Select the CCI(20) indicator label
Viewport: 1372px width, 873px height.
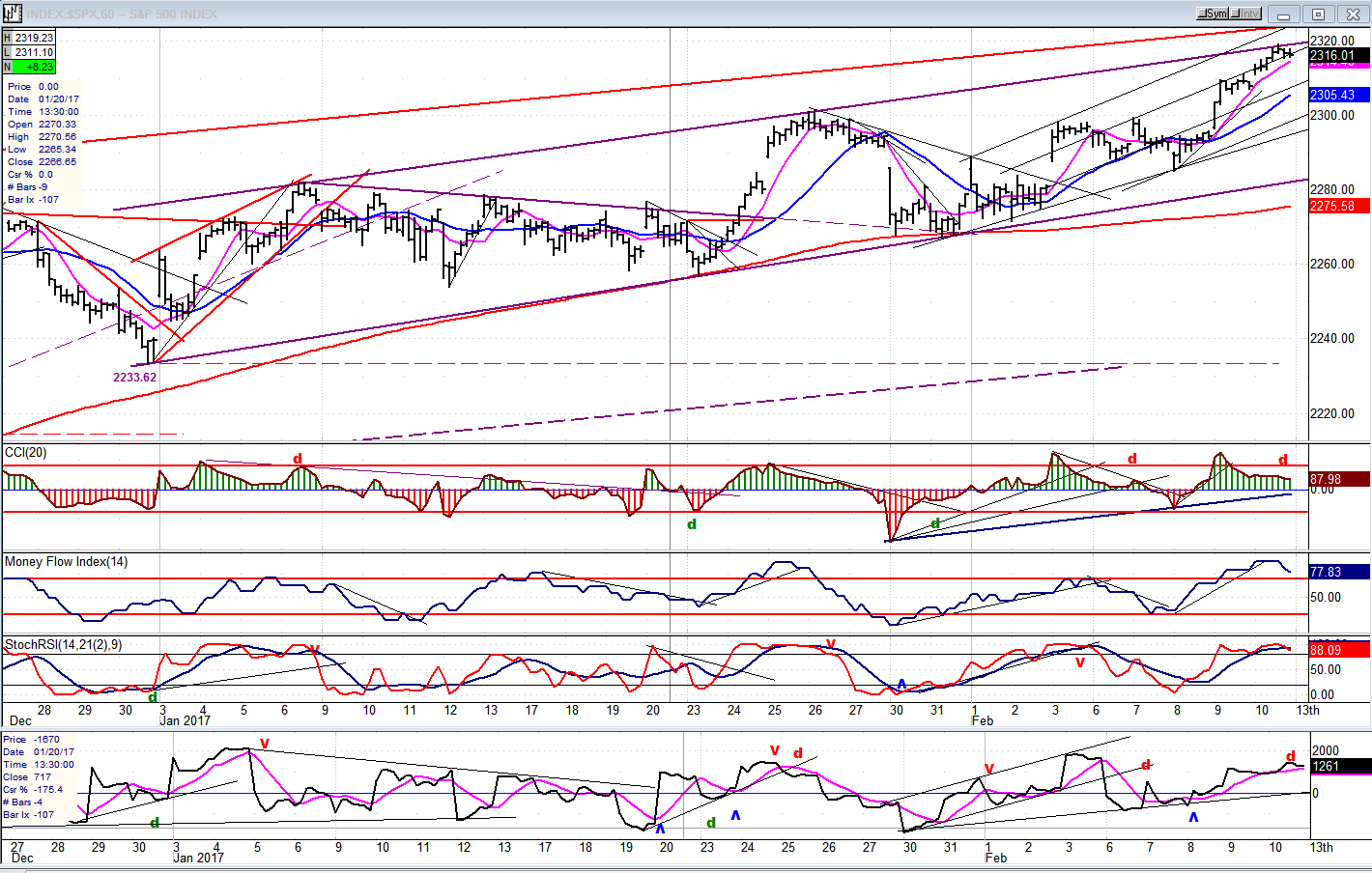coord(25,453)
